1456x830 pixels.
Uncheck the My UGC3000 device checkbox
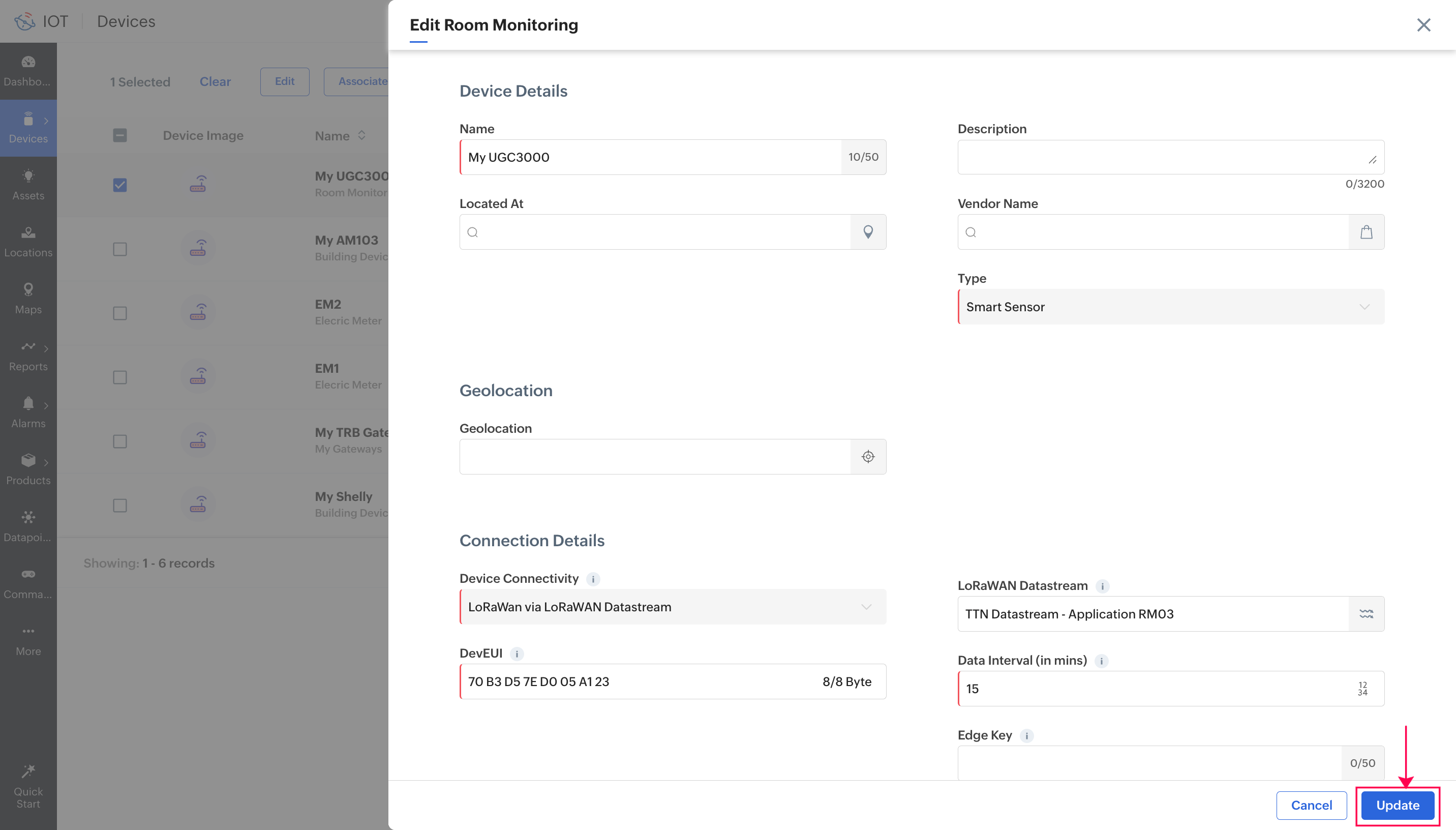(119, 185)
